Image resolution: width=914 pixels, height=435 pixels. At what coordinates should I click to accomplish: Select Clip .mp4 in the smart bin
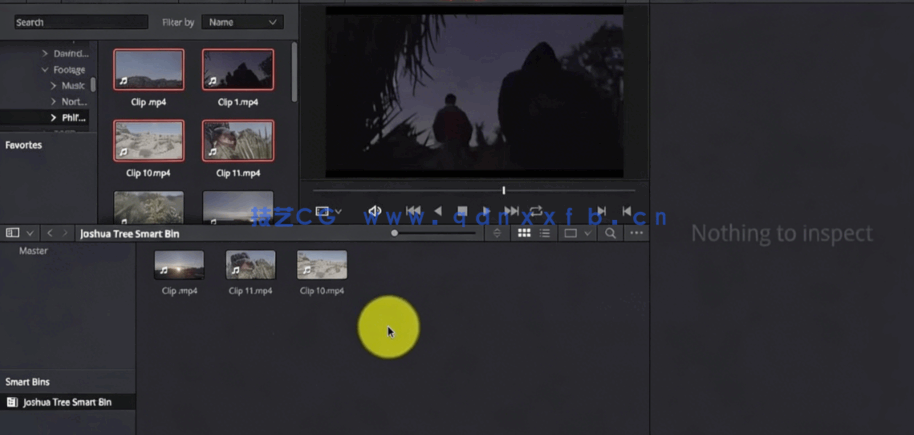point(180,265)
